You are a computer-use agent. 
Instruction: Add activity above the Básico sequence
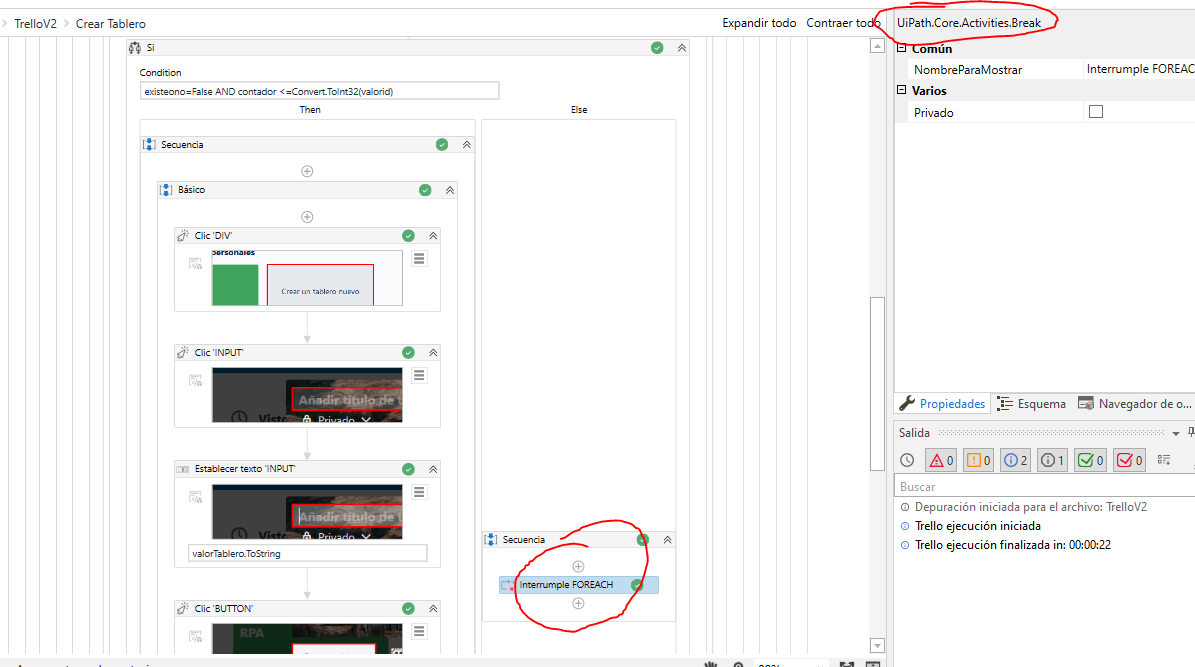(307, 172)
